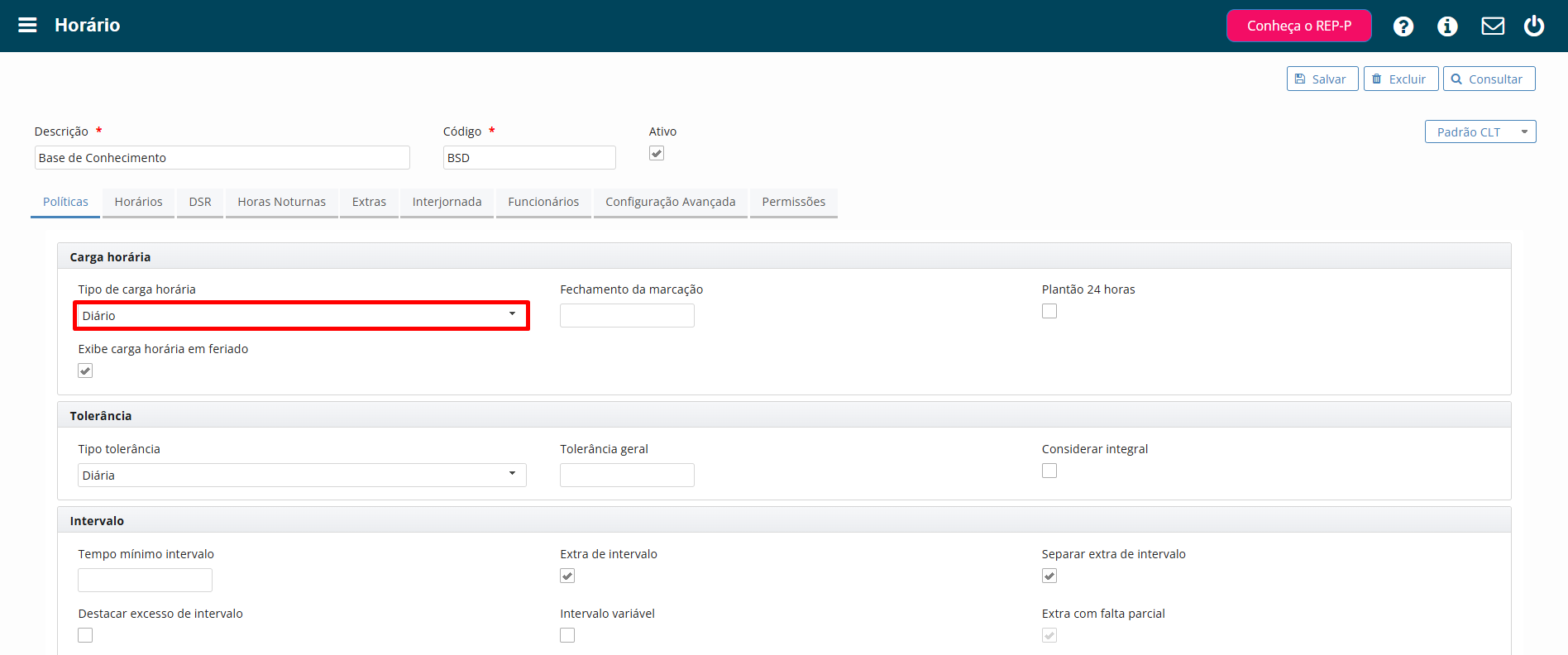Open the Extras tab
The width and height of the screenshot is (1568, 655).
pos(369,202)
